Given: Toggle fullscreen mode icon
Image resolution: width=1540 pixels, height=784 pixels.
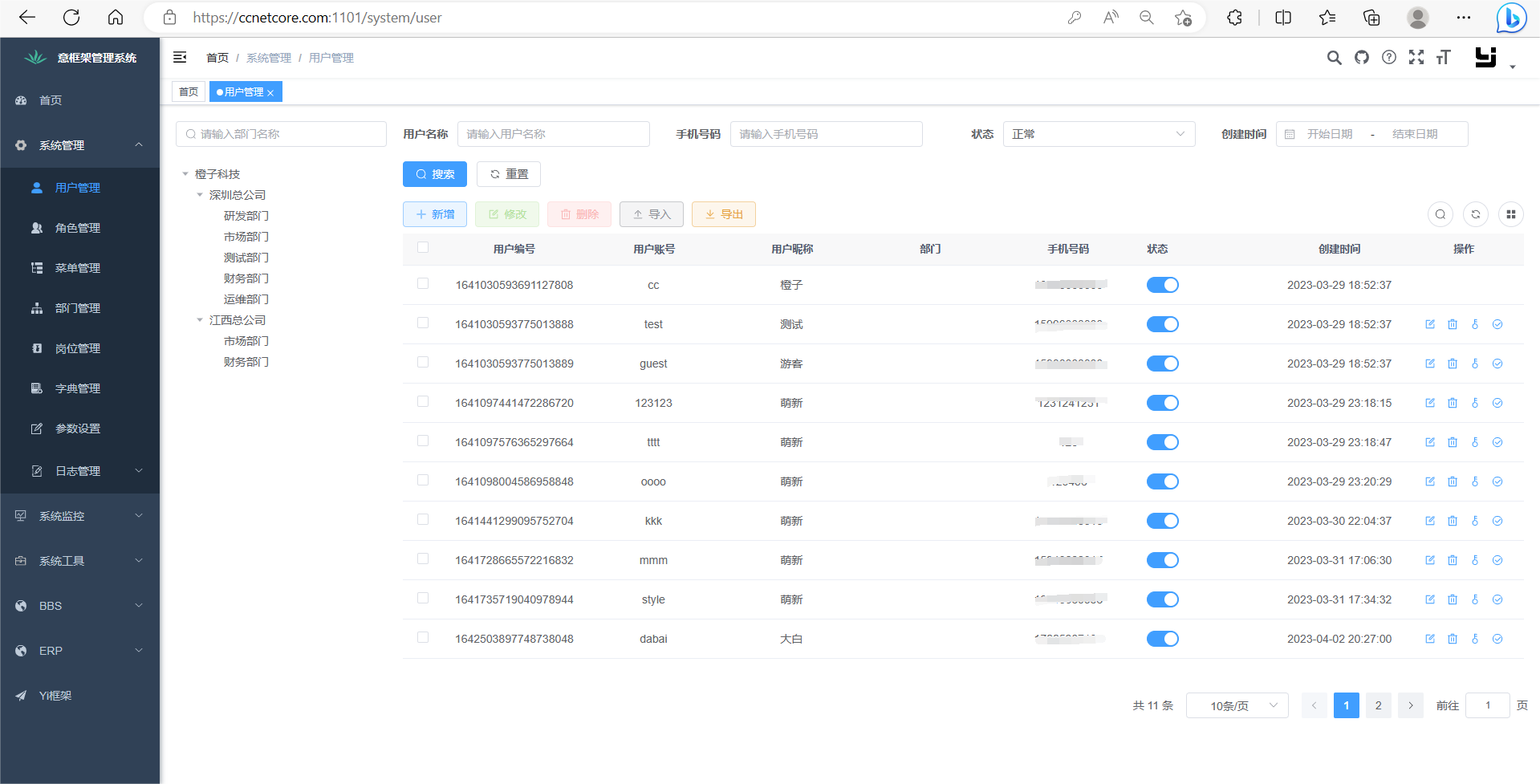Looking at the screenshot, I should [x=1416, y=57].
